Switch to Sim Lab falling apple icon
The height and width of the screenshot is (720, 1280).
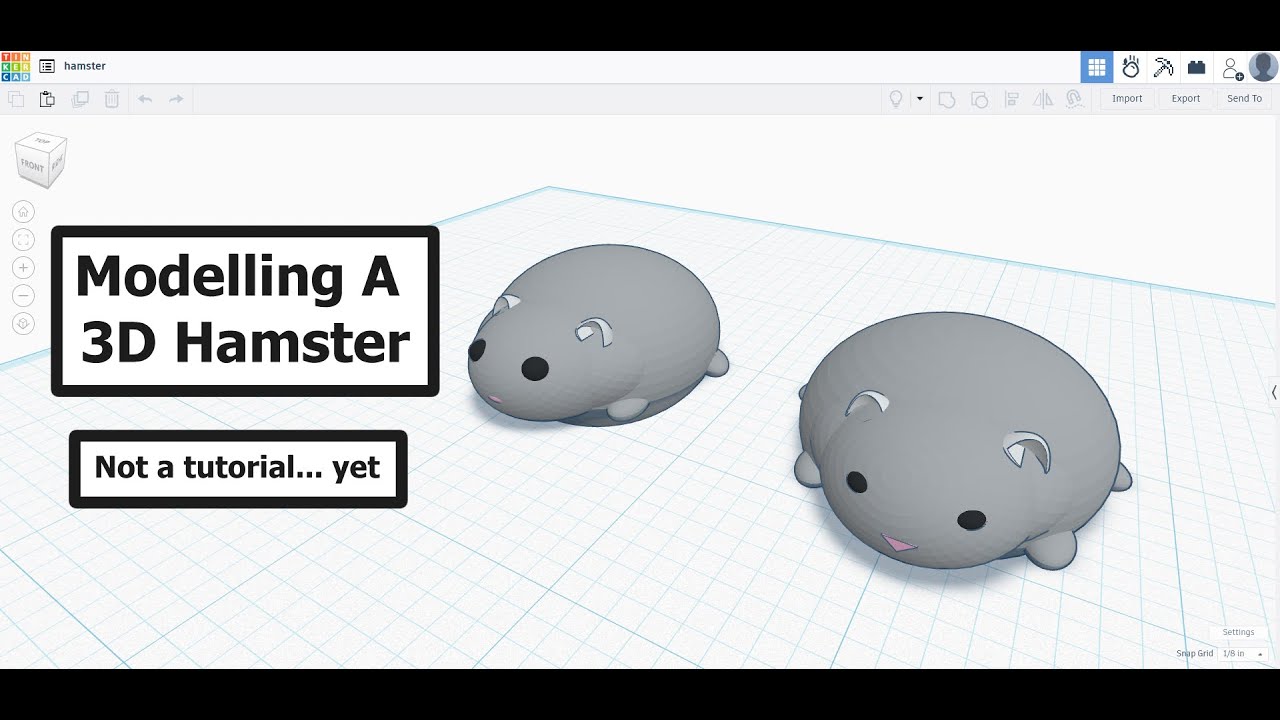[1131, 67]
